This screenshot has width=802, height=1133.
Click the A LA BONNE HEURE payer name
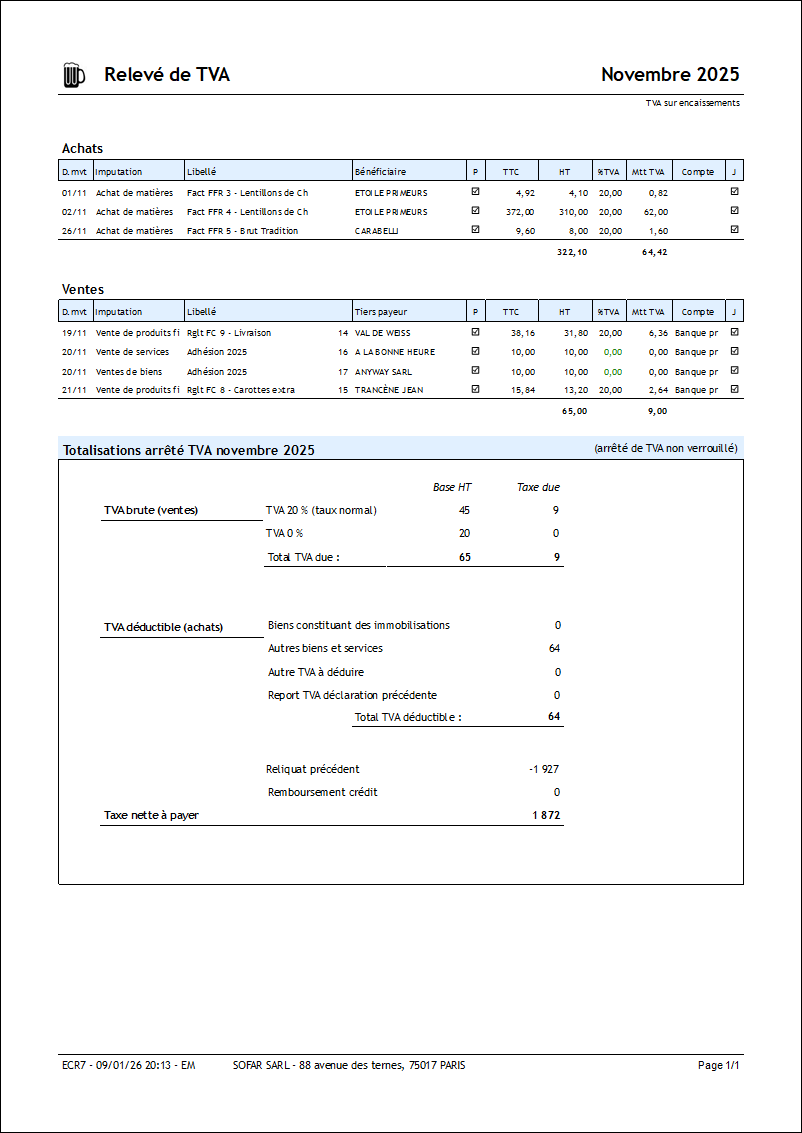click(x=395, y=352)
